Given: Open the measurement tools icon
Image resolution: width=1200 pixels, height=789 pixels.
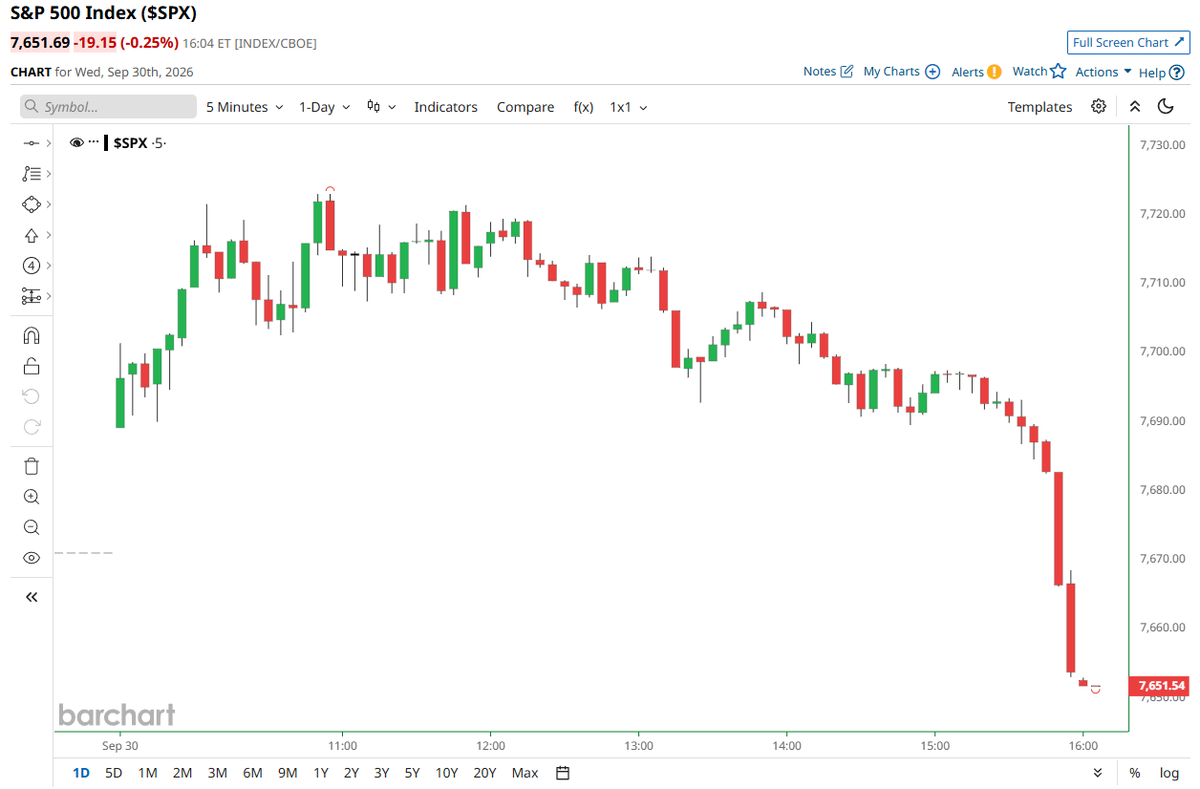Looking at the screenshot, I should point(31,296).
